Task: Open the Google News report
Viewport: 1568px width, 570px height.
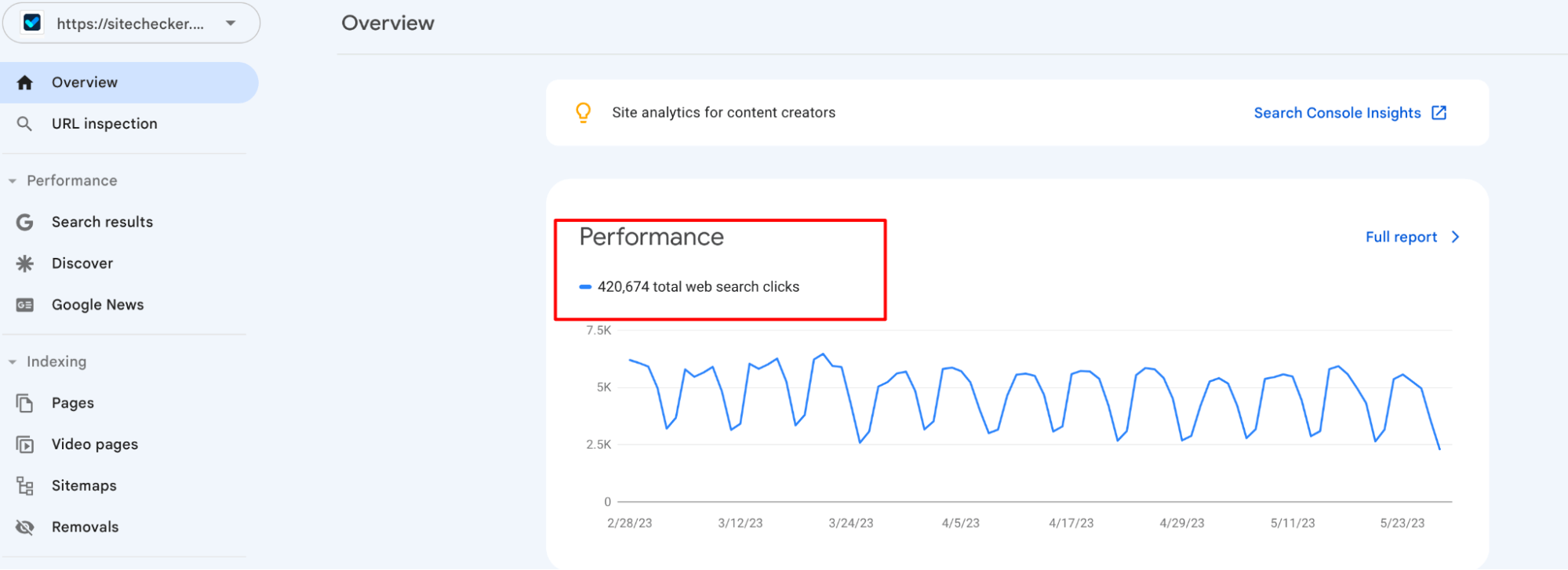Action: point(98,305)
